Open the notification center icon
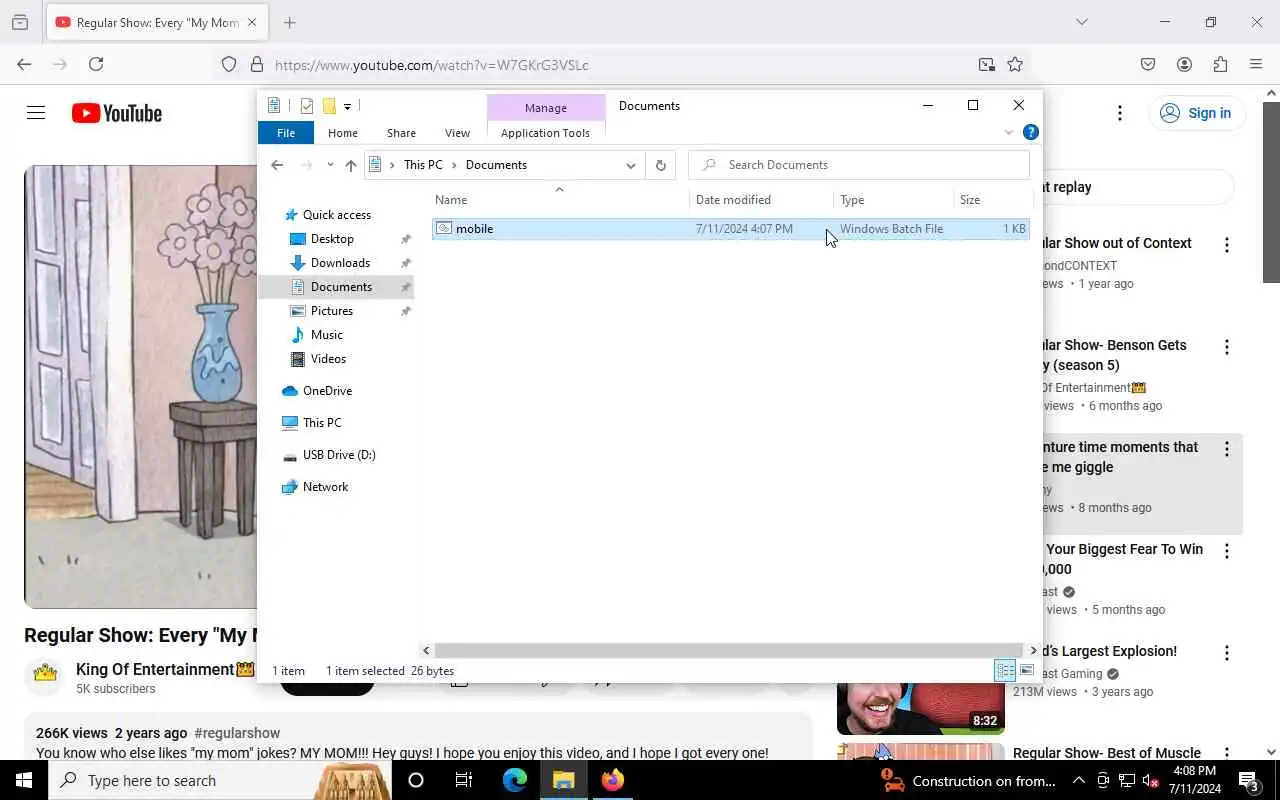The width and height of the screenshot is (1280, 800). 1248,780
